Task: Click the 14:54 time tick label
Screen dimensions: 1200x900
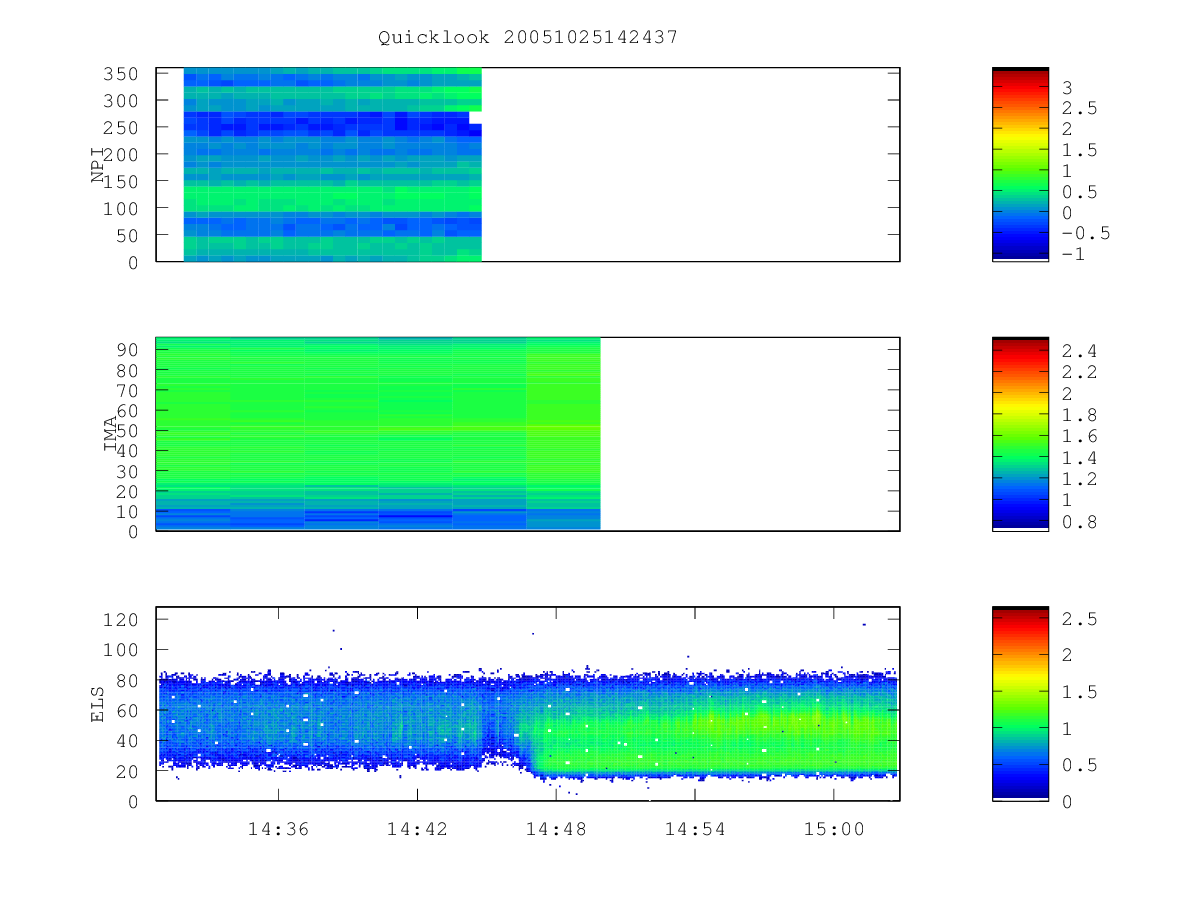Action: [694, 829]
